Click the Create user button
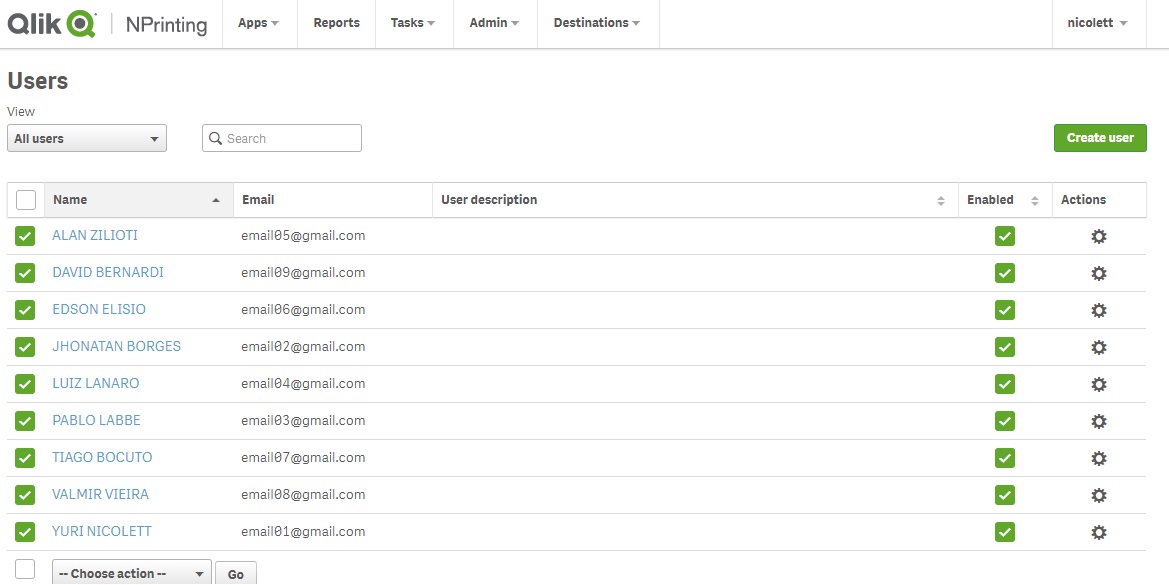Screen dimensions: 1169x585 coord(1100,138)
